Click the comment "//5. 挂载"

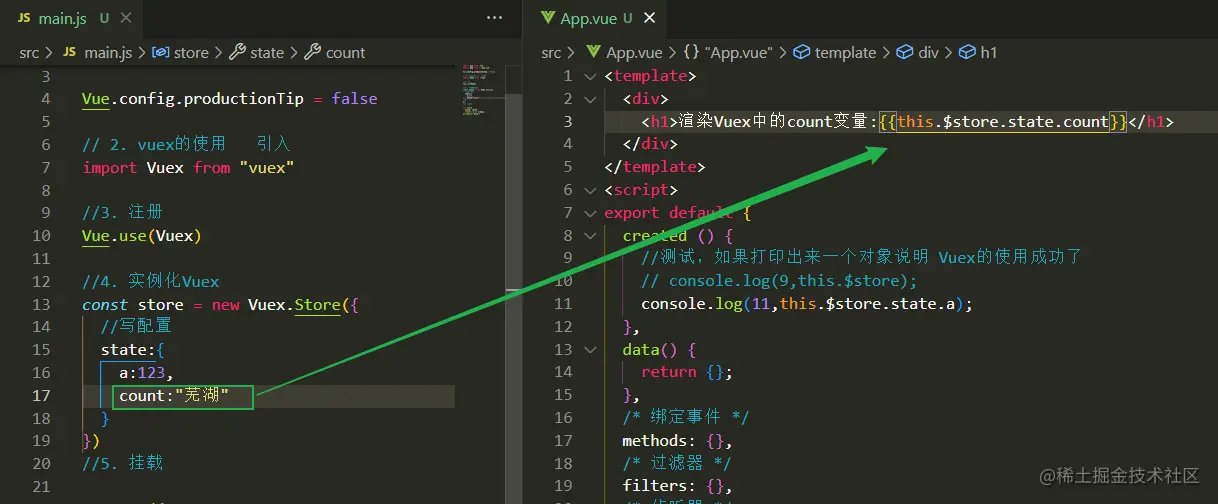click(122, 463)
